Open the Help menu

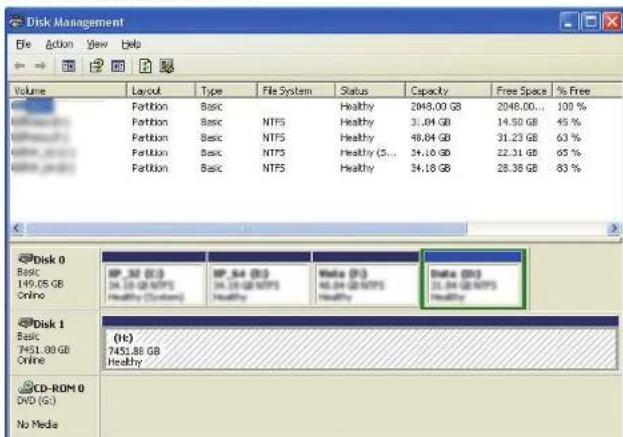131,44
